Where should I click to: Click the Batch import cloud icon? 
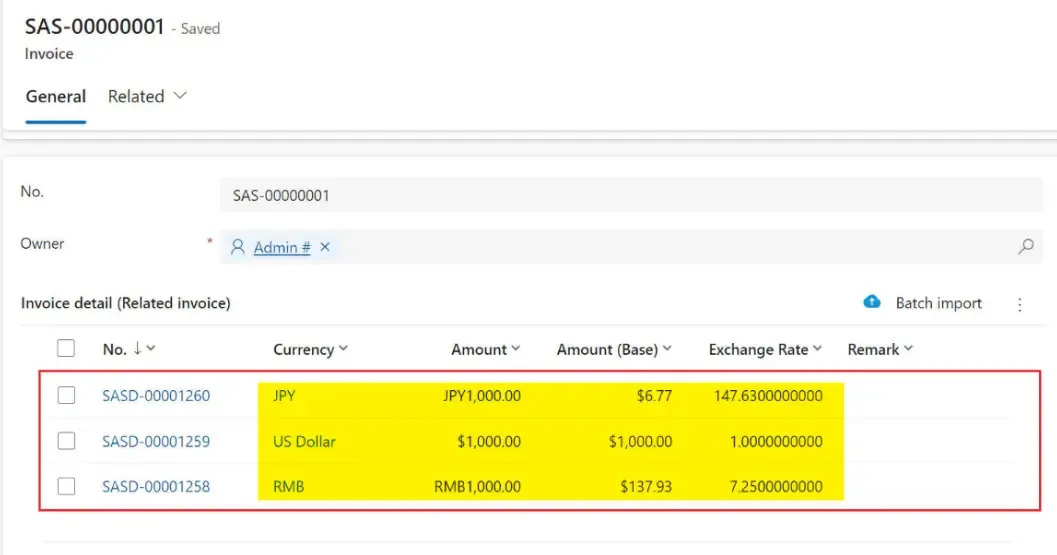click(x=872, y=302)
